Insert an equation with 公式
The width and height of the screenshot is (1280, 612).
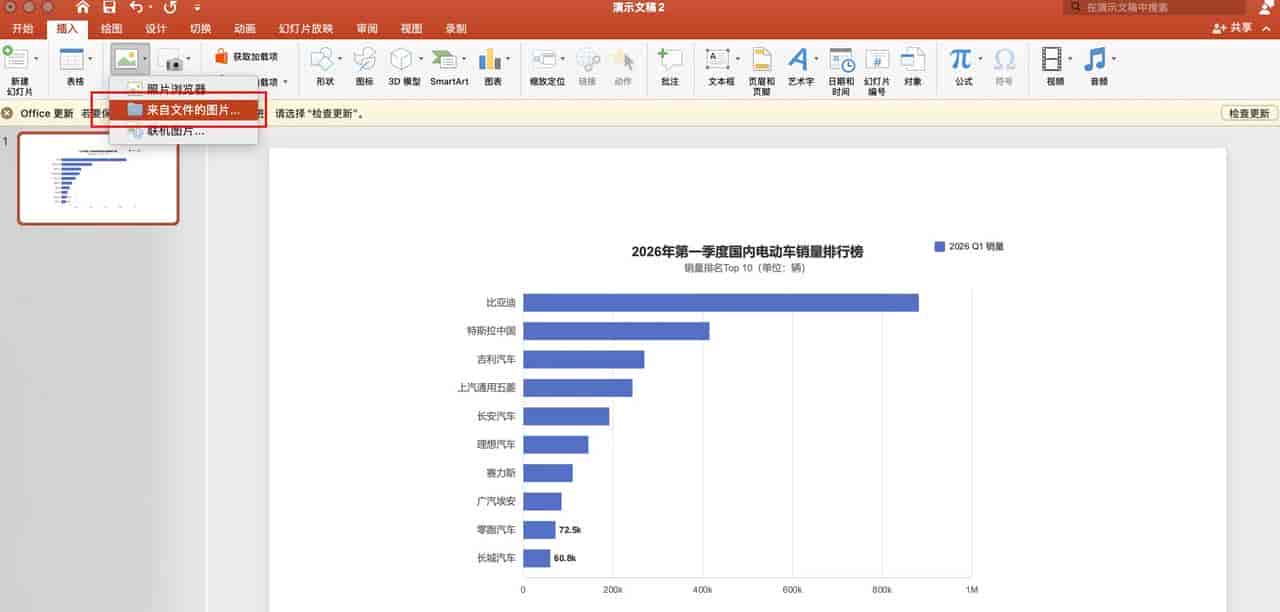pos(961,59)
